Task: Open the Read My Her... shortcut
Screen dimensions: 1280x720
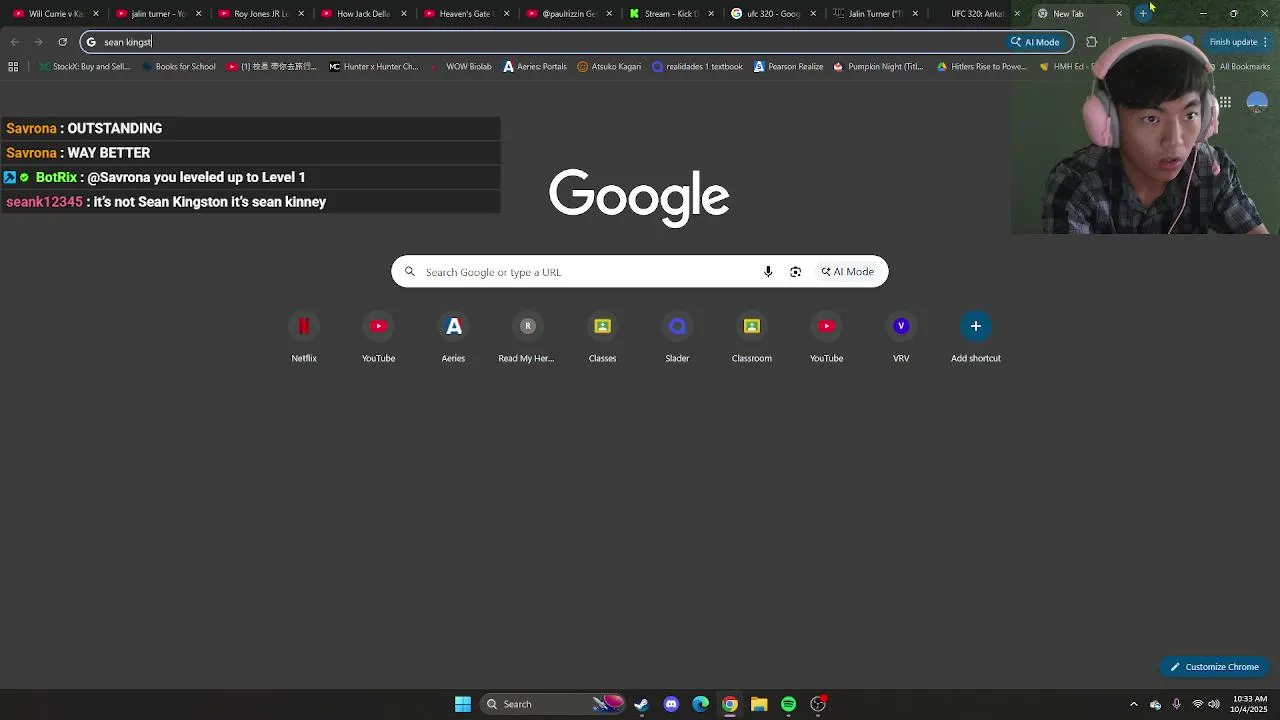Action: click(x=527, y=327)
